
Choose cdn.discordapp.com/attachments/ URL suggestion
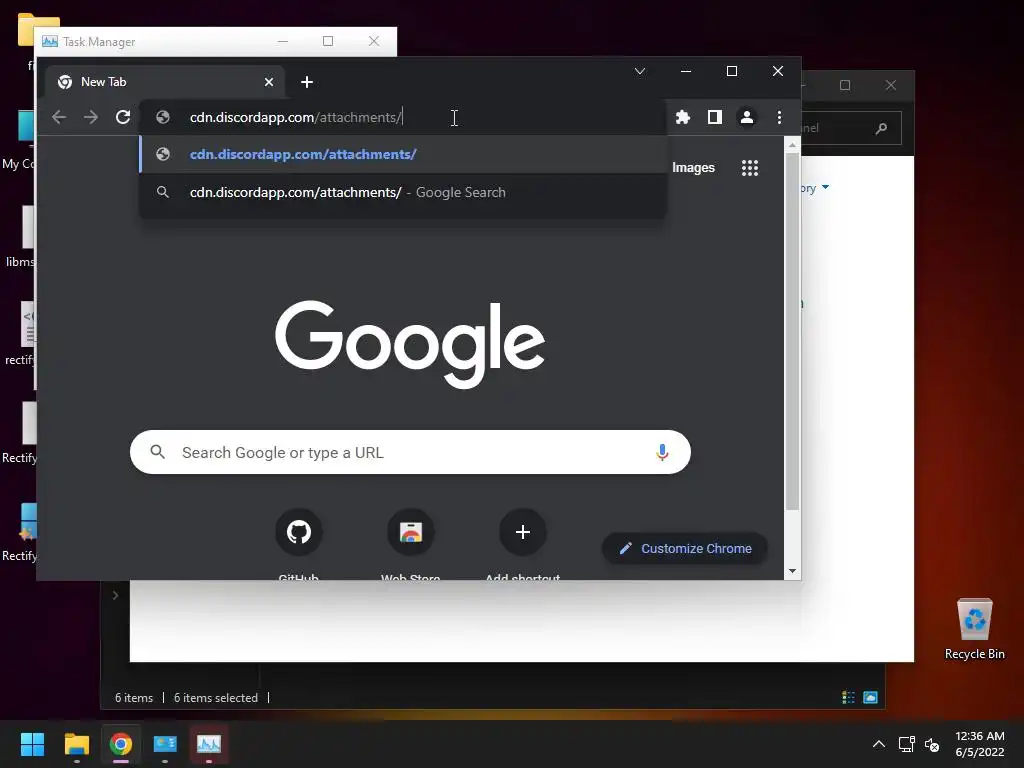[403, 155]
